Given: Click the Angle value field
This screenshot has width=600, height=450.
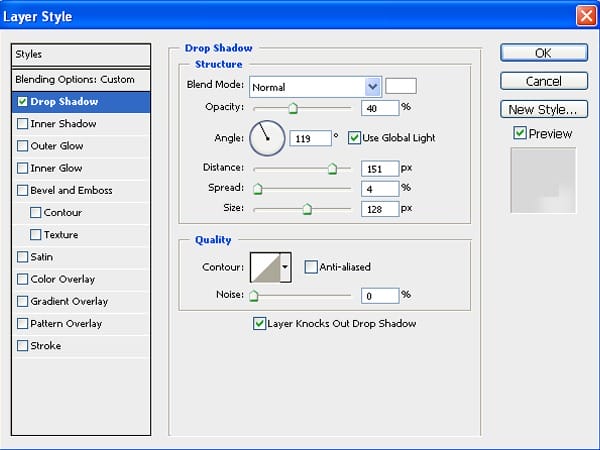Looking at the screenshot, I should pos(310,138).
